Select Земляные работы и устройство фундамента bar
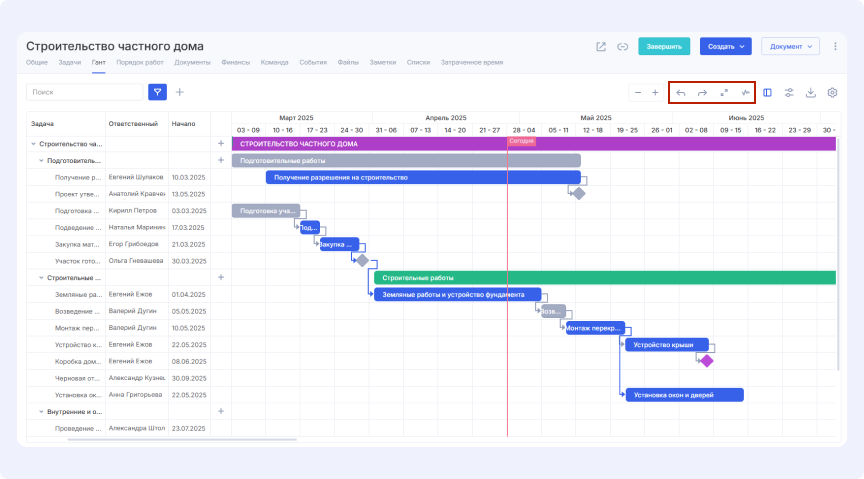Image resolution: width=864 pixels, height=479 pixels. 457,294
